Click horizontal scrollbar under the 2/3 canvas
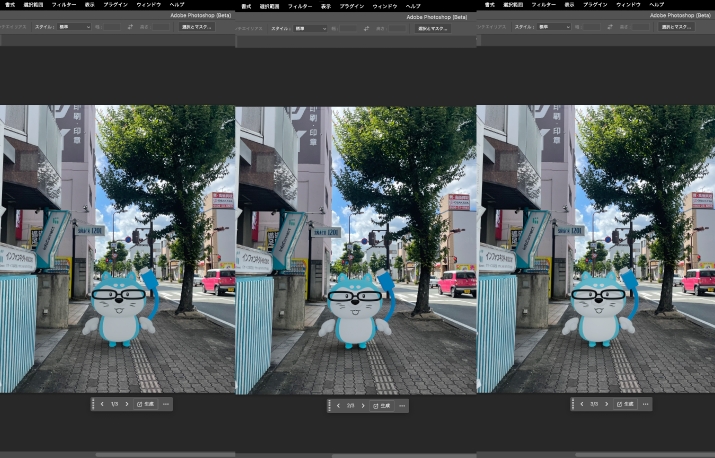Viewport: 715px width, 458px height. click(404, 456)
